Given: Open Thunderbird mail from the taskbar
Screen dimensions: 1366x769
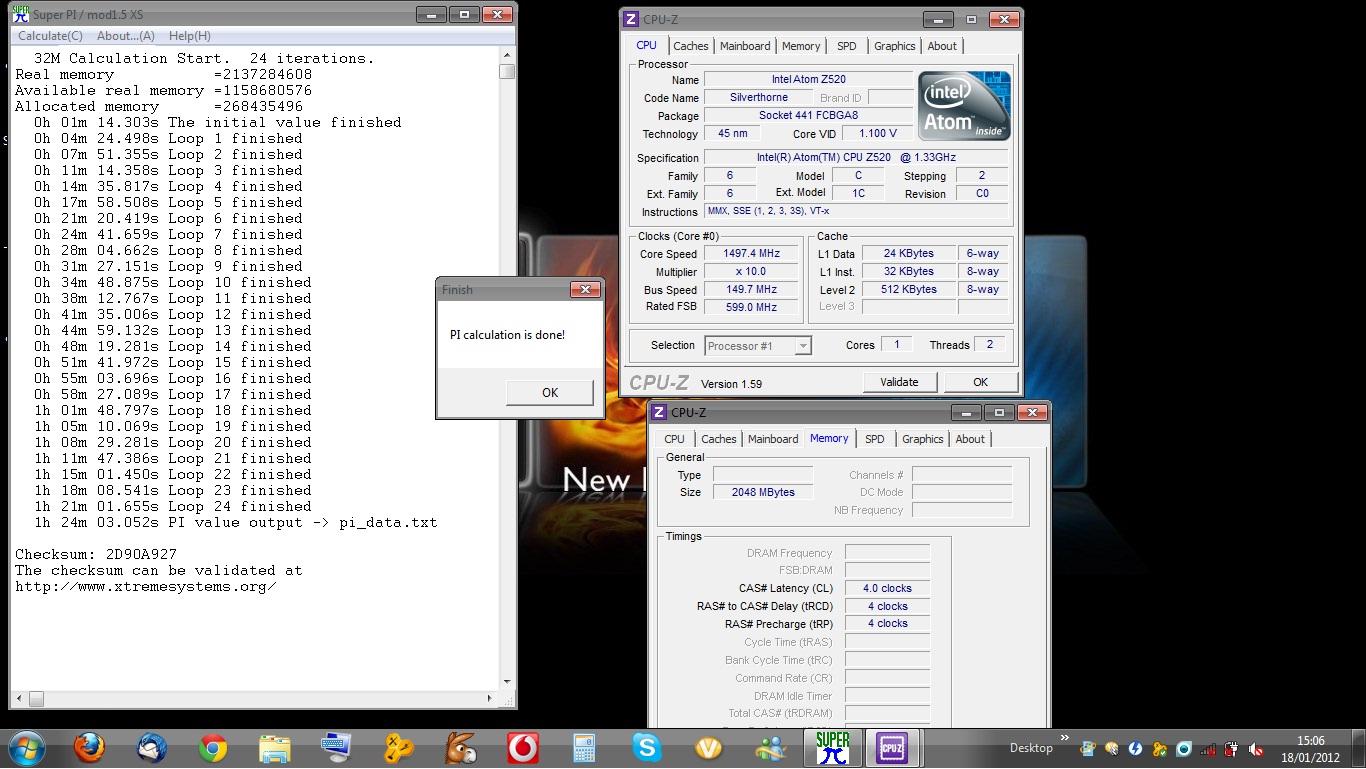Looking at the screenshot, I should (151, 748).
